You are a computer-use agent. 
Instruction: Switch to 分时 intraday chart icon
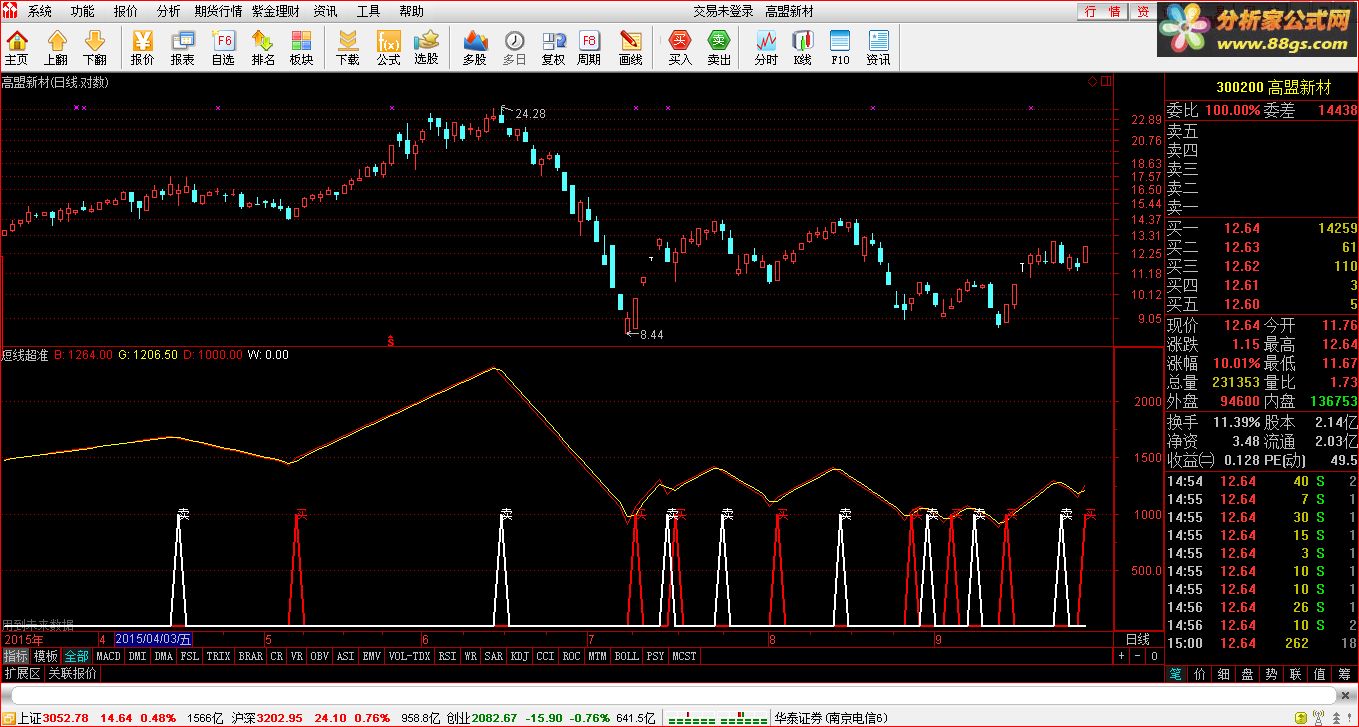click(x=766, y=47)
